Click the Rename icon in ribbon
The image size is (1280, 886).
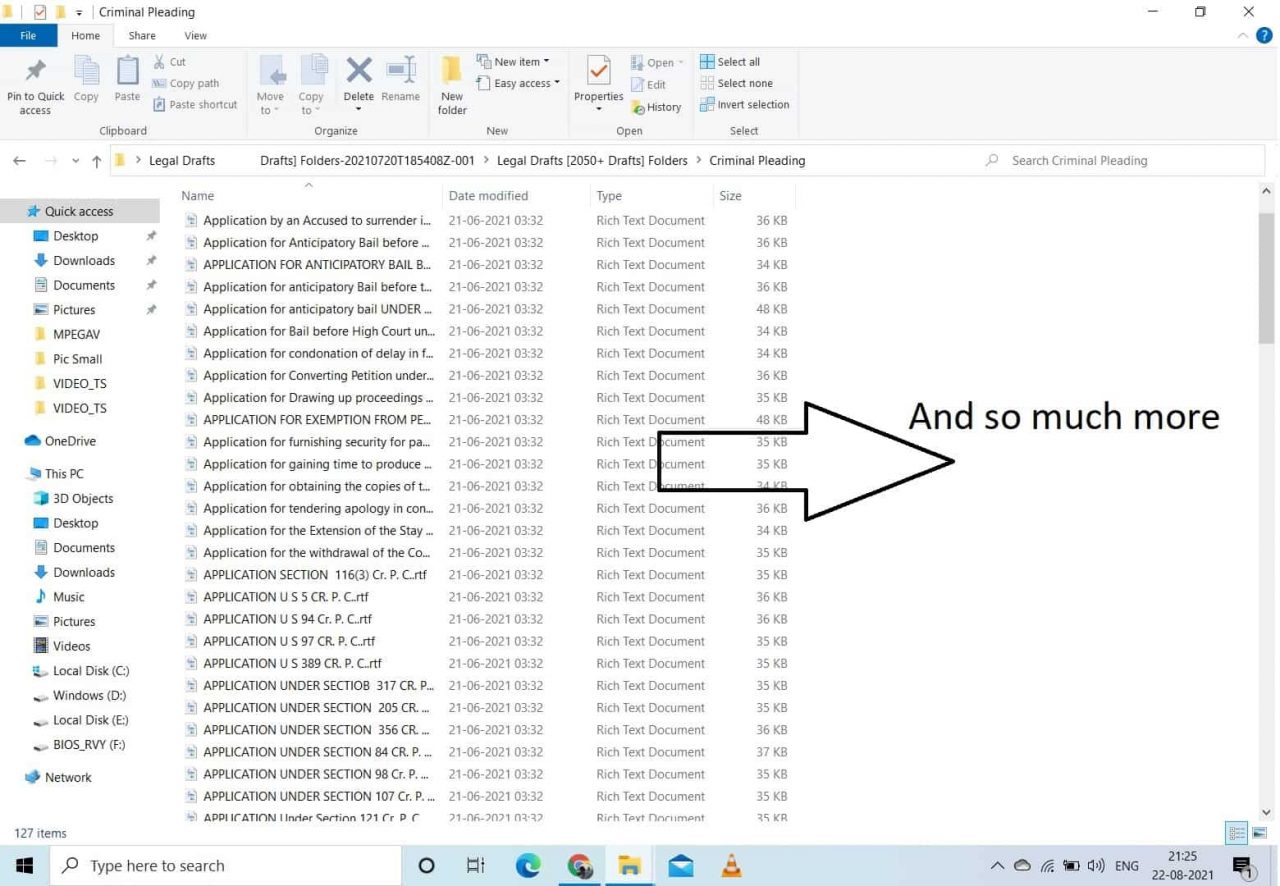400,72
